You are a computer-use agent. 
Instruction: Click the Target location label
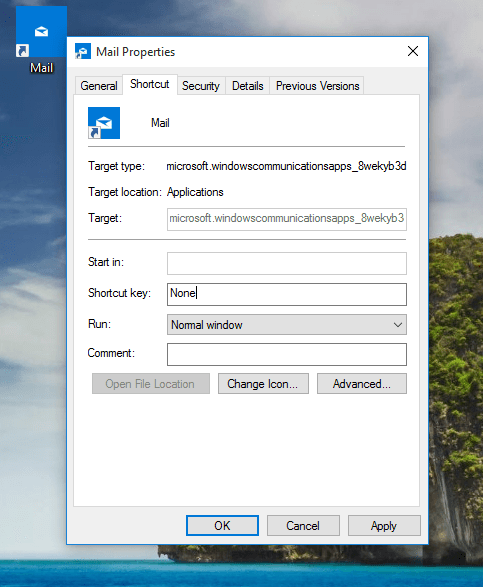[124, 192]
